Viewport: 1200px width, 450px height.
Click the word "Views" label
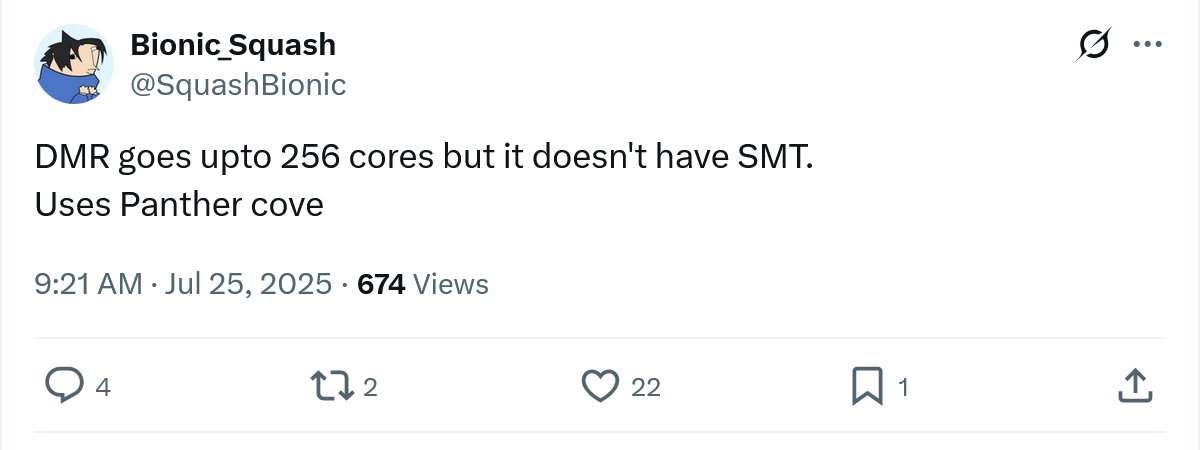coord(450,284)
